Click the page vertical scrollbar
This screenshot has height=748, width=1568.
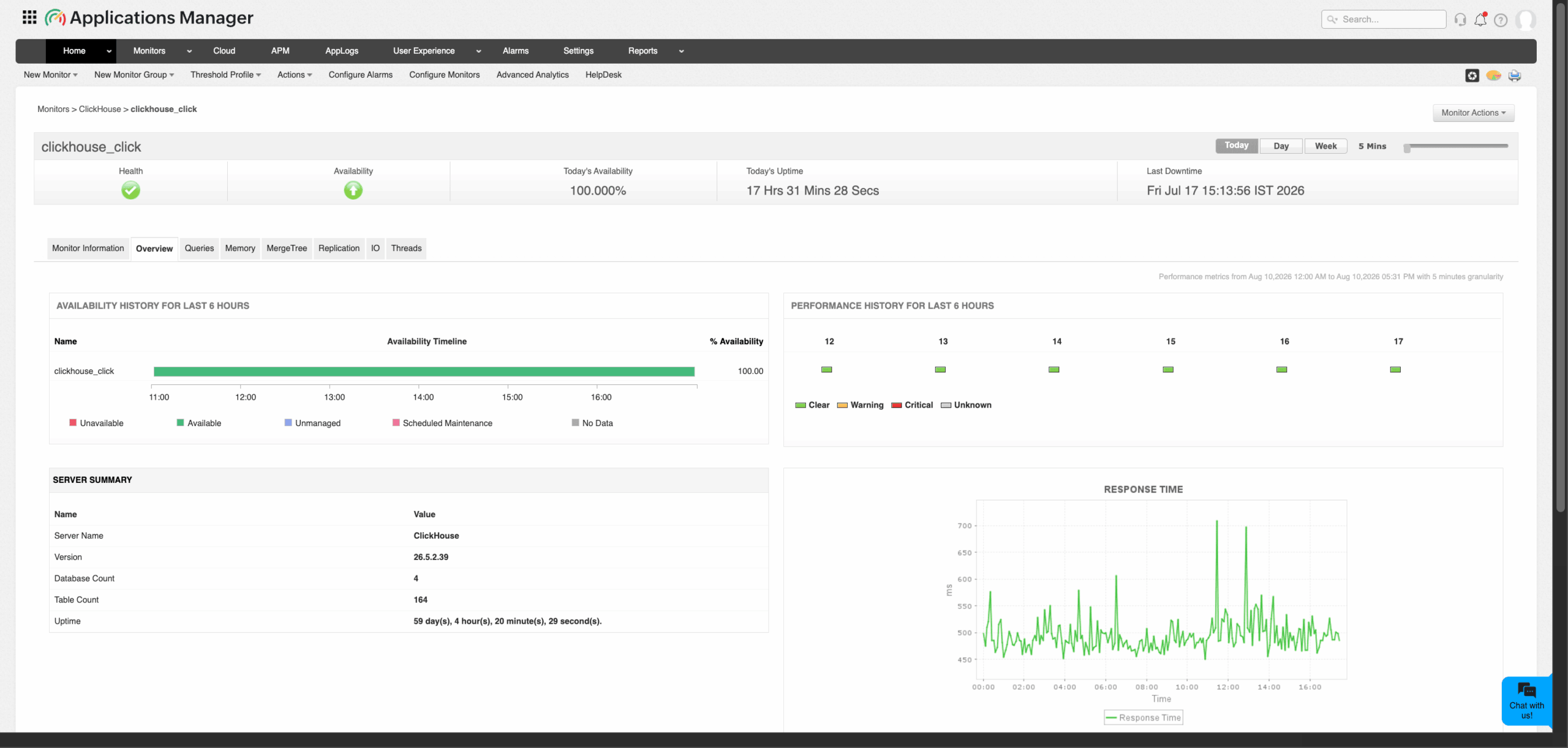coord(1560,257)
